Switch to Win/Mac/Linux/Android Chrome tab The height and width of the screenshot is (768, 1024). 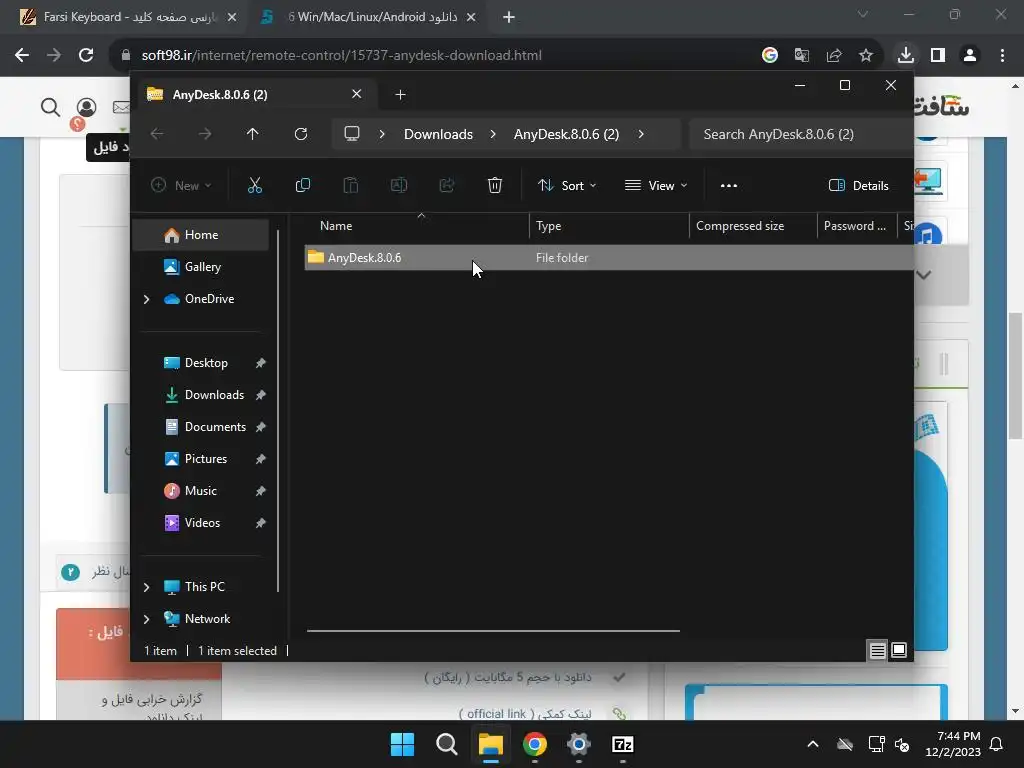(370, 17)
